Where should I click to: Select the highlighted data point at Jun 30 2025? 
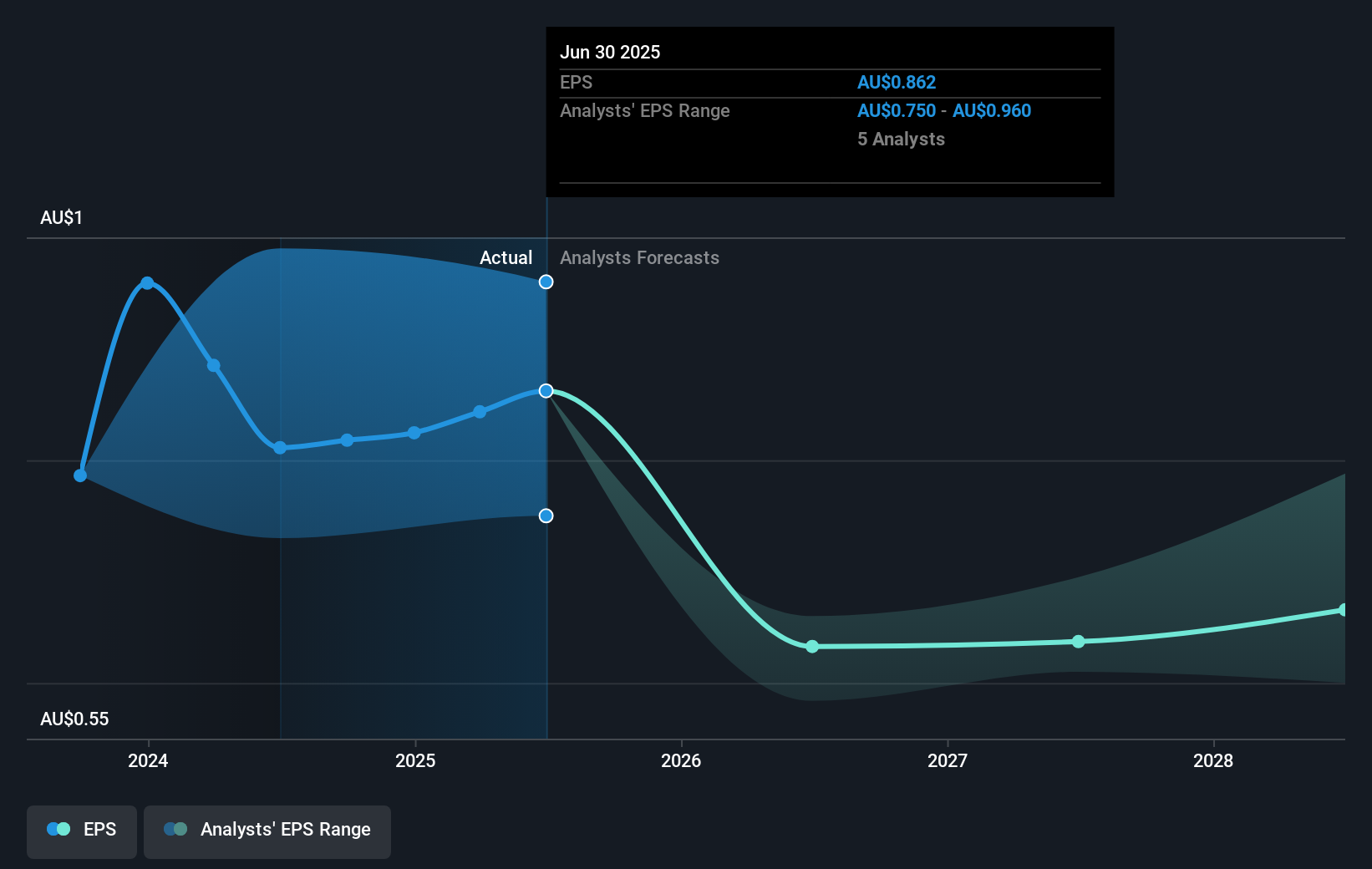tap(546, 390)
